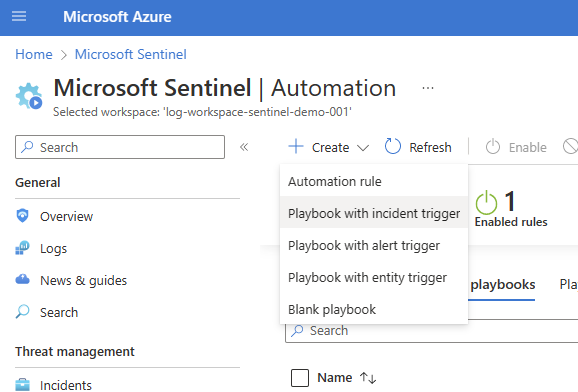The height and width of the screenshot is (392, 578).
Task: Click the magnifier in sidebar search box
Action: 27,147
